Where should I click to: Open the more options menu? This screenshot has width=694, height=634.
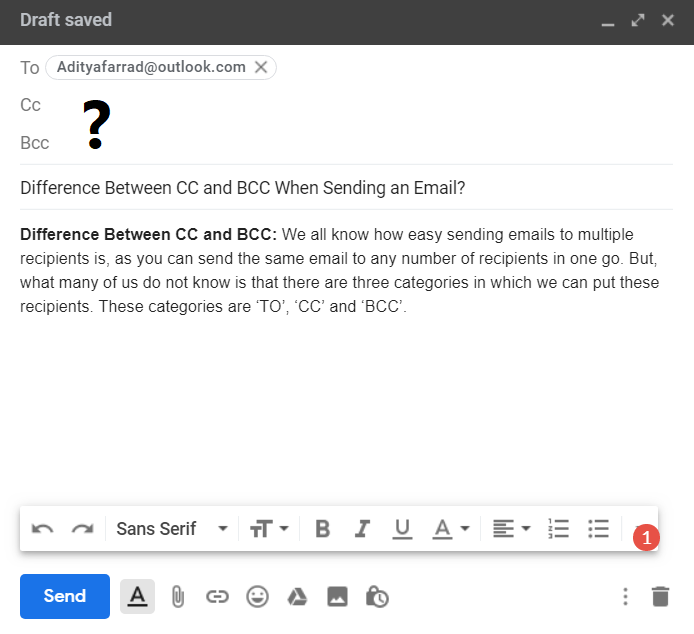tap(625, 596)
